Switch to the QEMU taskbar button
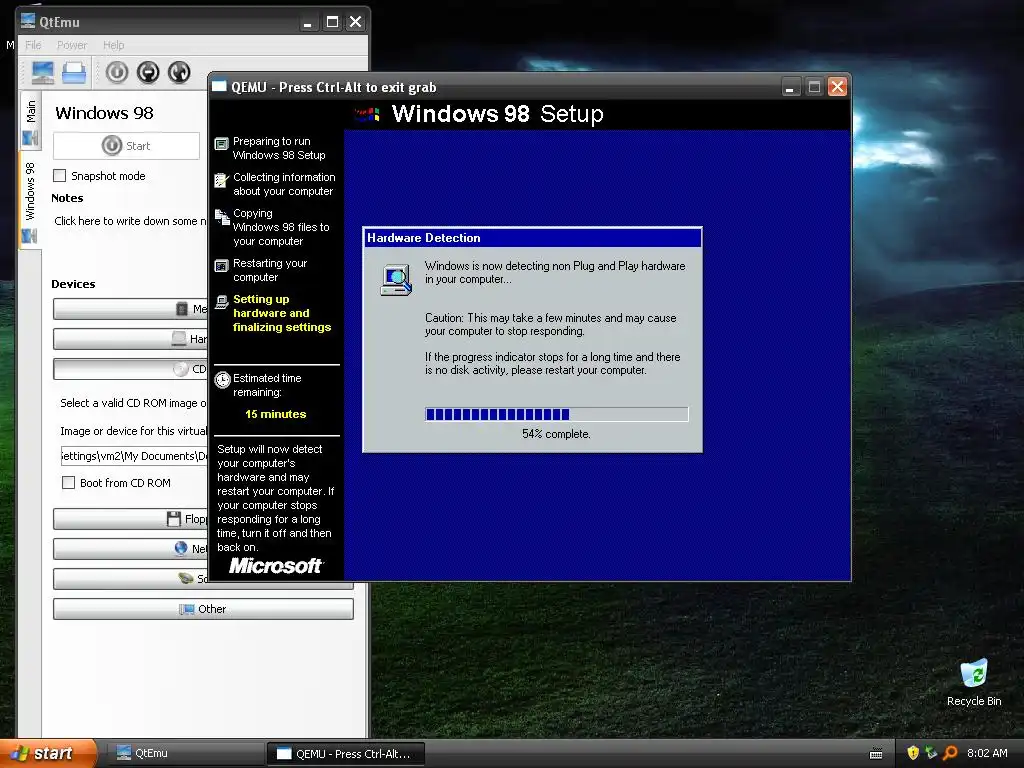1024x768 pixels. [346, 754]
